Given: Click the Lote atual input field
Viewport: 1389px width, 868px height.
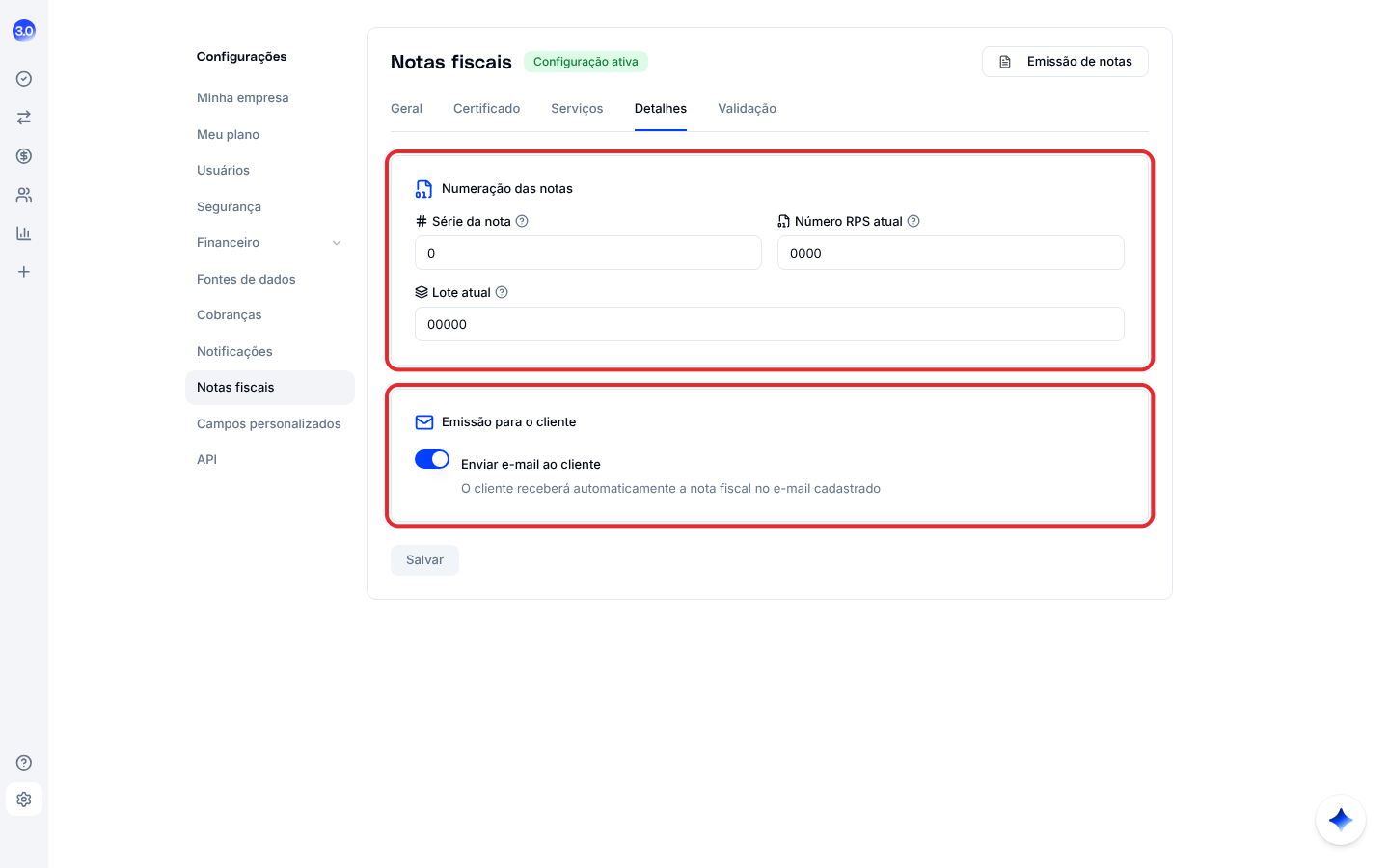Looking at the screenshot, I should [x=770, y=324].
